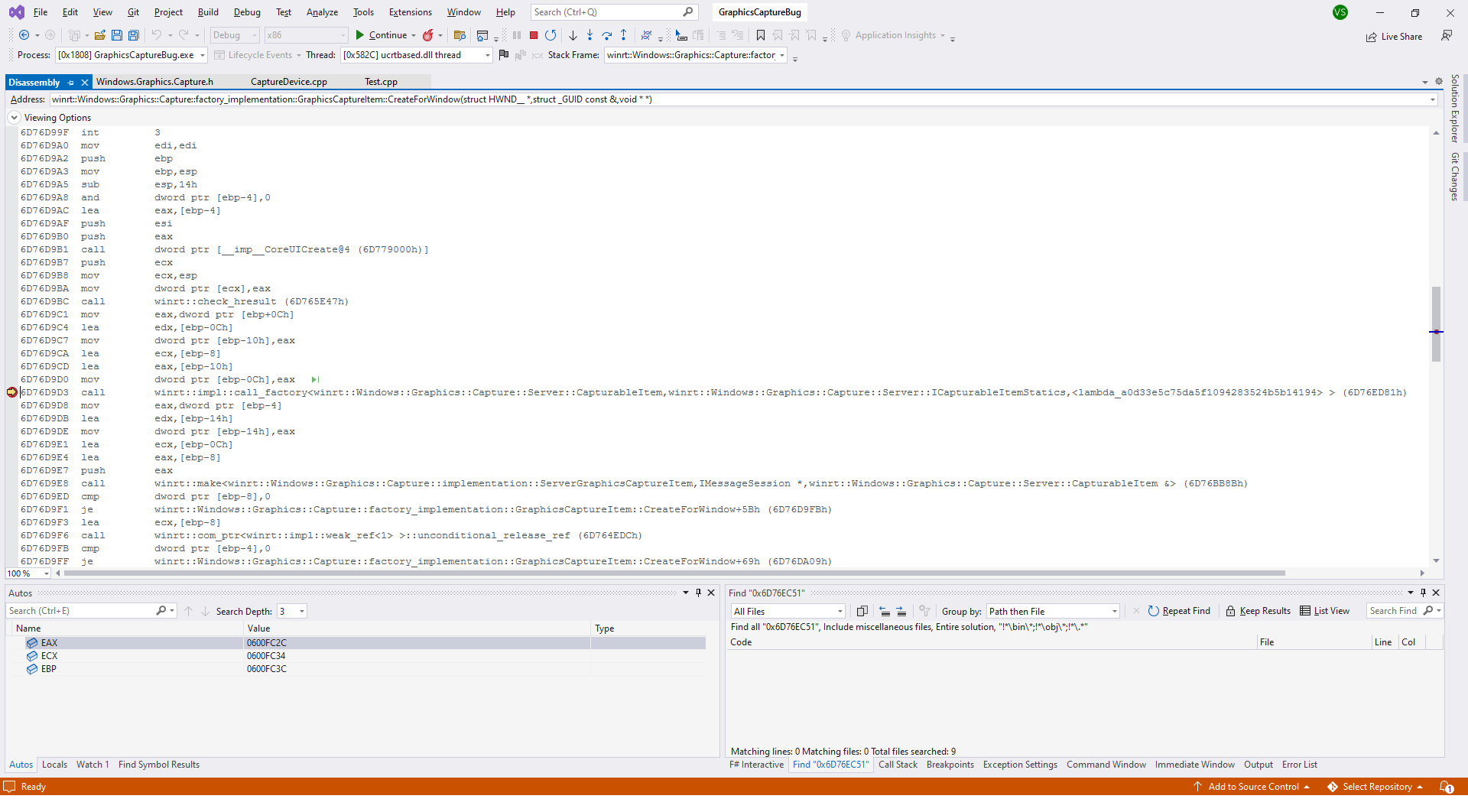Click the disassembly vertical scrollbar thumb
Viewport: 1468px width, 812px height.
tap(1436, 323)
